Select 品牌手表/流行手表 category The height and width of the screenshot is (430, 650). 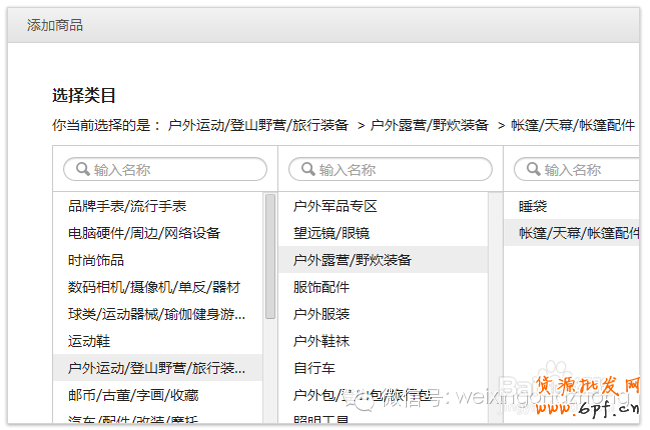[x=127, y=206]
